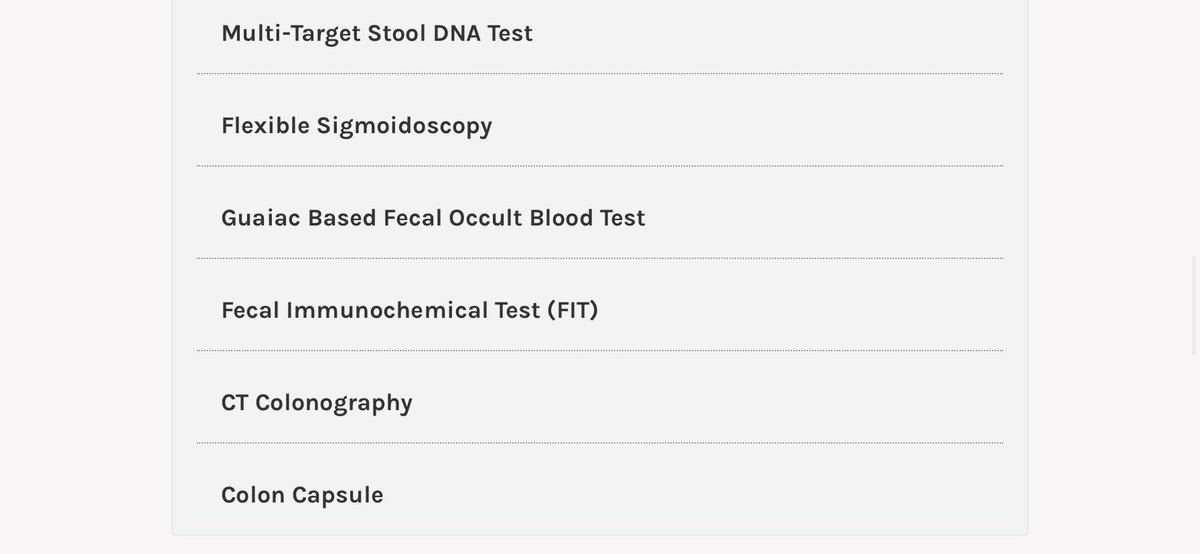Expand the Multi-Target Stool DNA Test section
This screenshot has width=1200, height=554.
coord(376,33)
